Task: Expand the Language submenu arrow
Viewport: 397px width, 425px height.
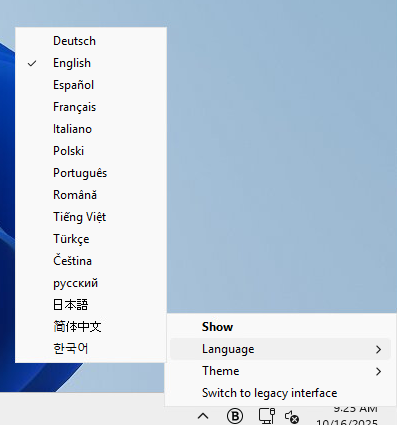Action: tap(378, 349)
